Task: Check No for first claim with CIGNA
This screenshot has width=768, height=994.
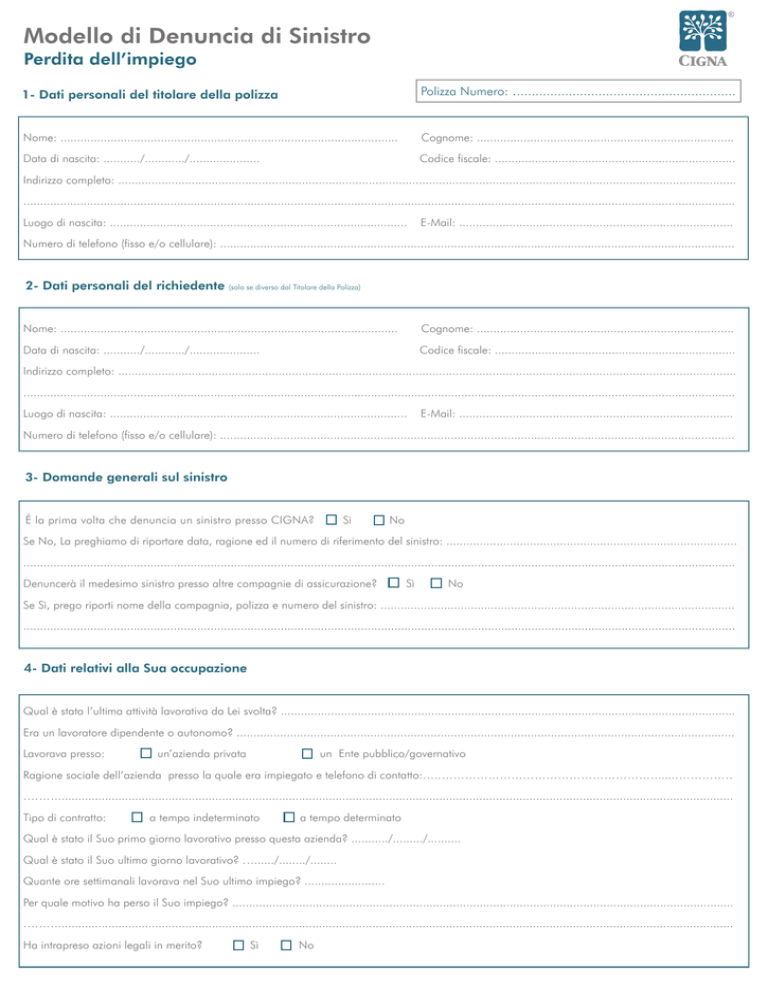Action: coord(378,520)
